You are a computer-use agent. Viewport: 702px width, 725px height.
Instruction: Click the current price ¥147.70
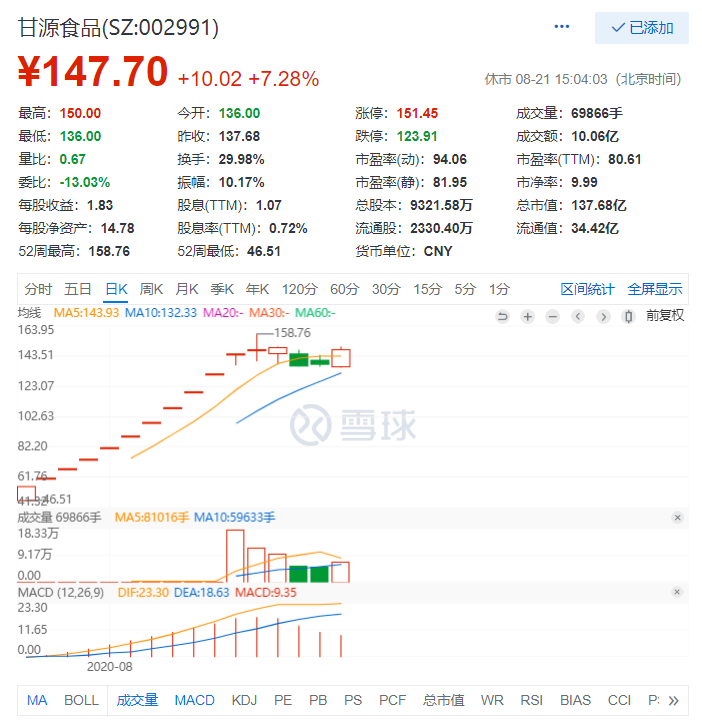click(92, 71)
